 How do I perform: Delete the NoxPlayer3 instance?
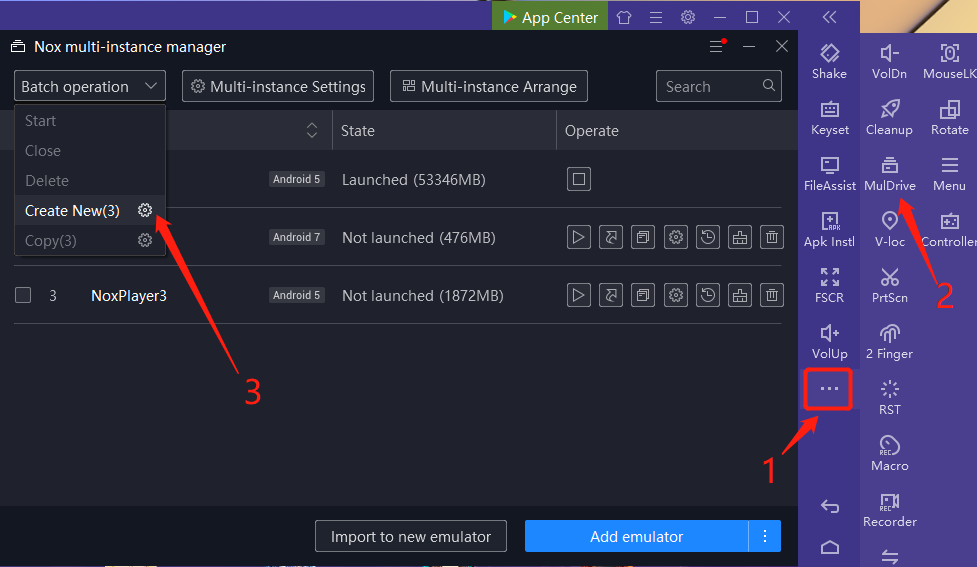point(772,295)
